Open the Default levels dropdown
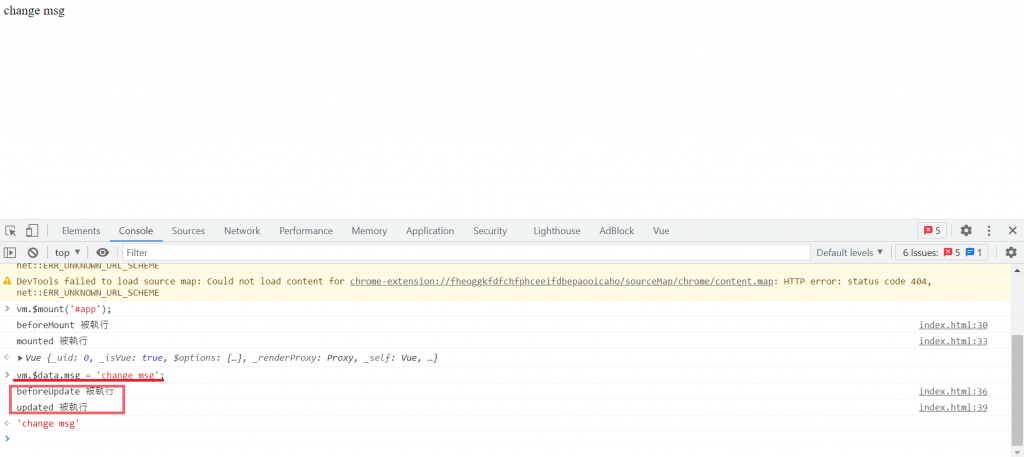Viewport: 1024px width, 457px height. click(x=850, y=253)
